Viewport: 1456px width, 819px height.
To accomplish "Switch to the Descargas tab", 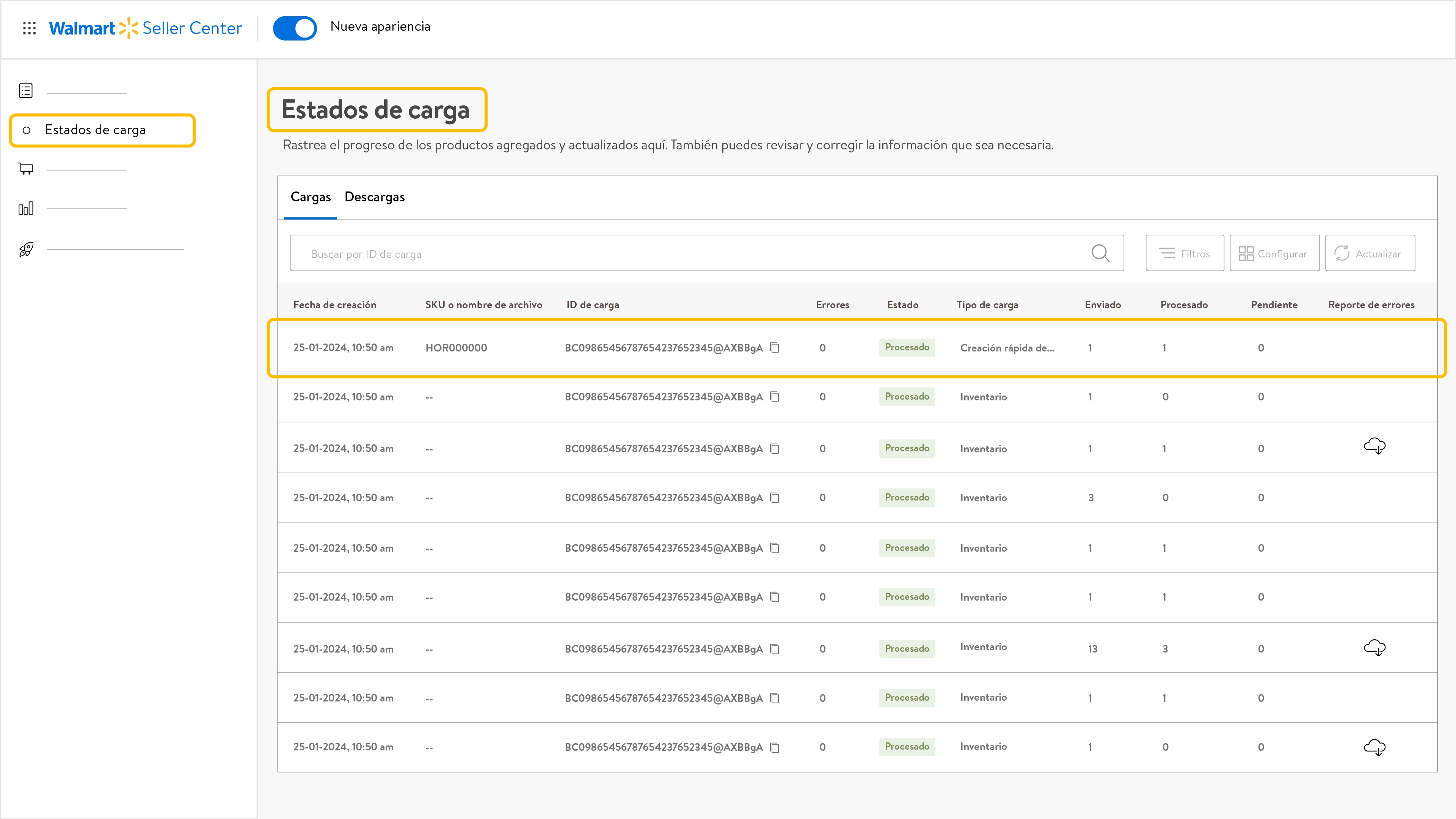I will point(374,197).
